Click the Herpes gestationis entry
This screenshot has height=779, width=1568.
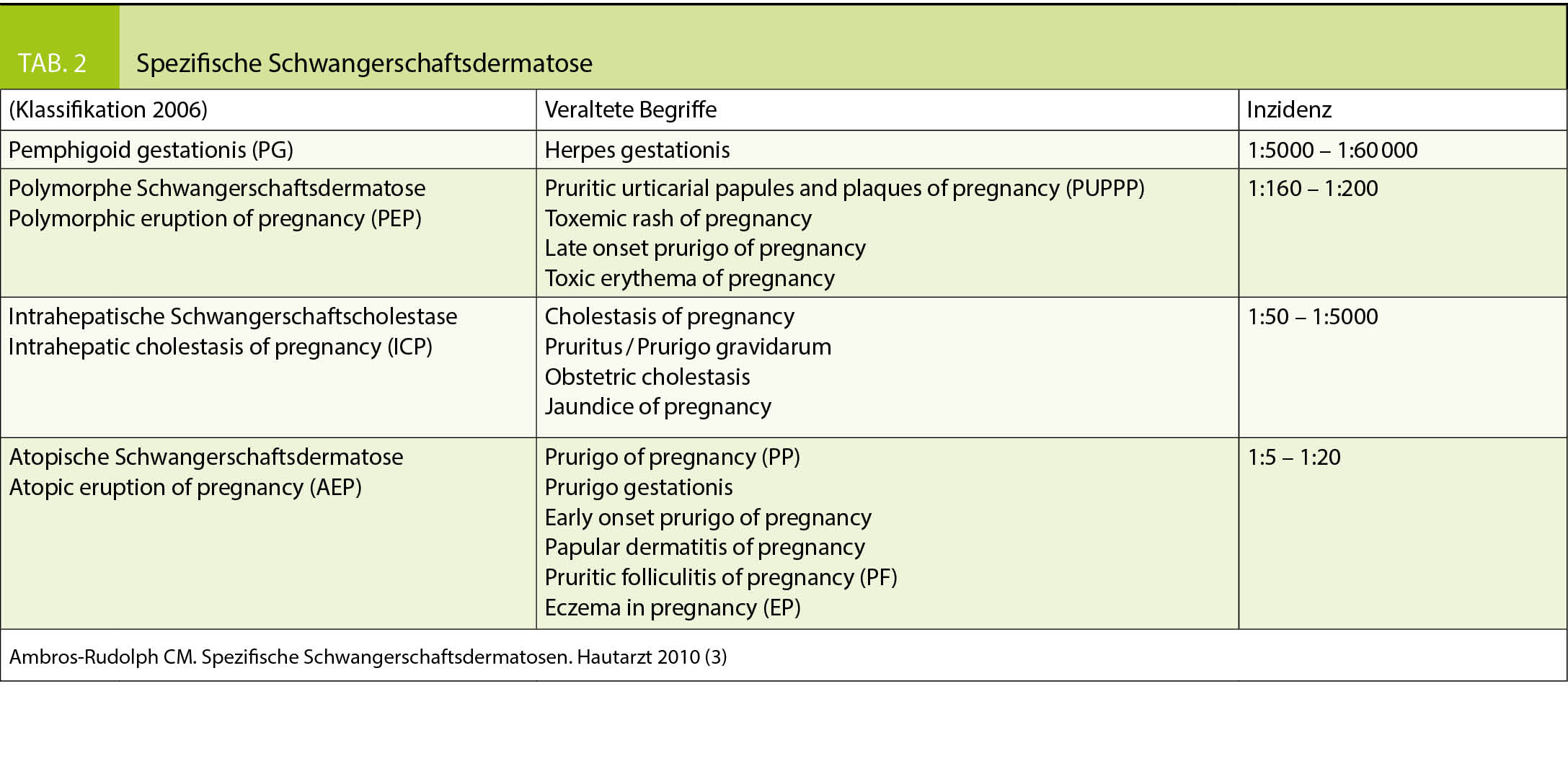click(637, 150)
